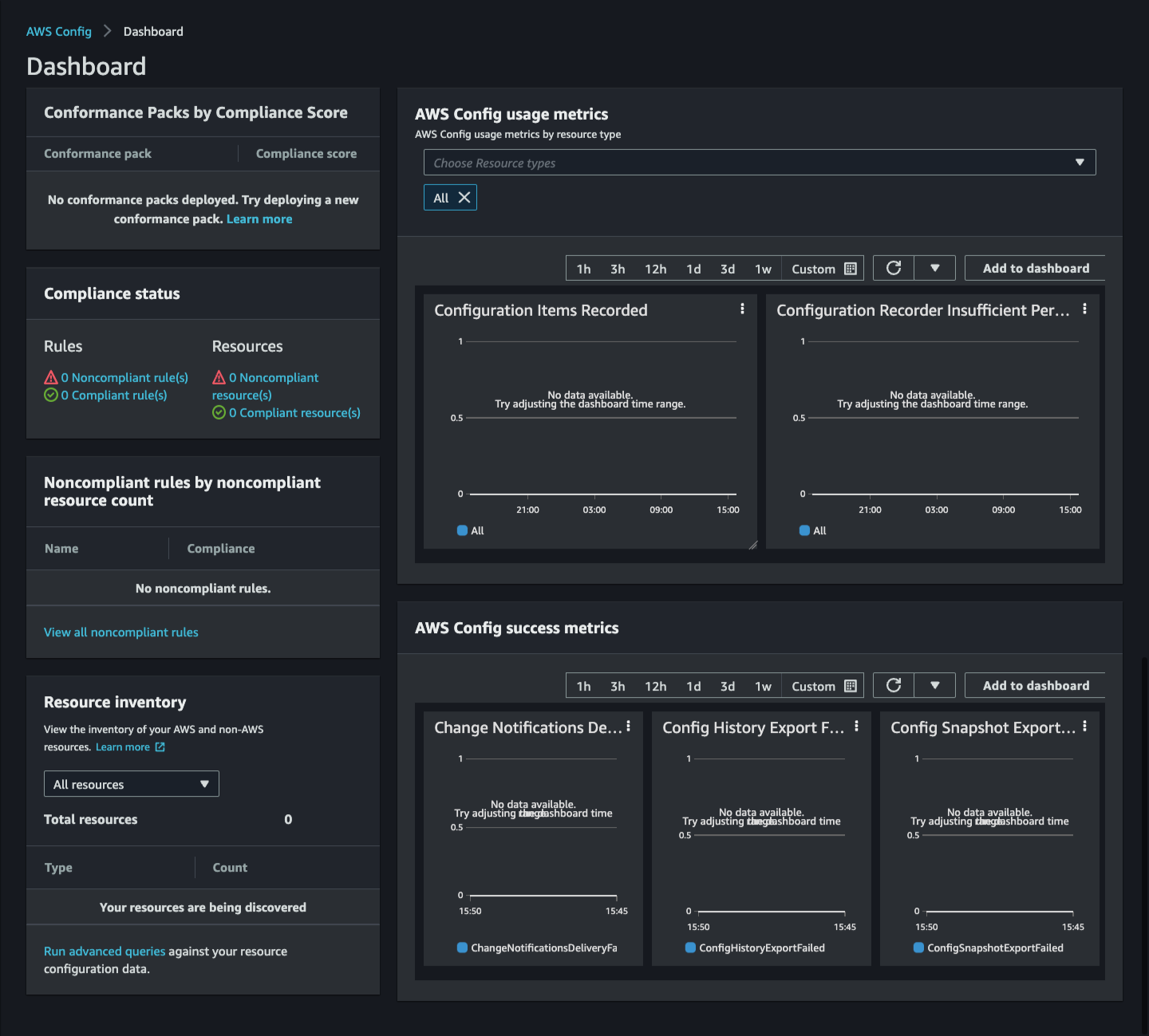Viewport: 1149px width, 1036px height.
Task: Toggle ChangeNotificationsDeliveryFa legend swatch
Action: pyautogui.click(x=462, y=947)
